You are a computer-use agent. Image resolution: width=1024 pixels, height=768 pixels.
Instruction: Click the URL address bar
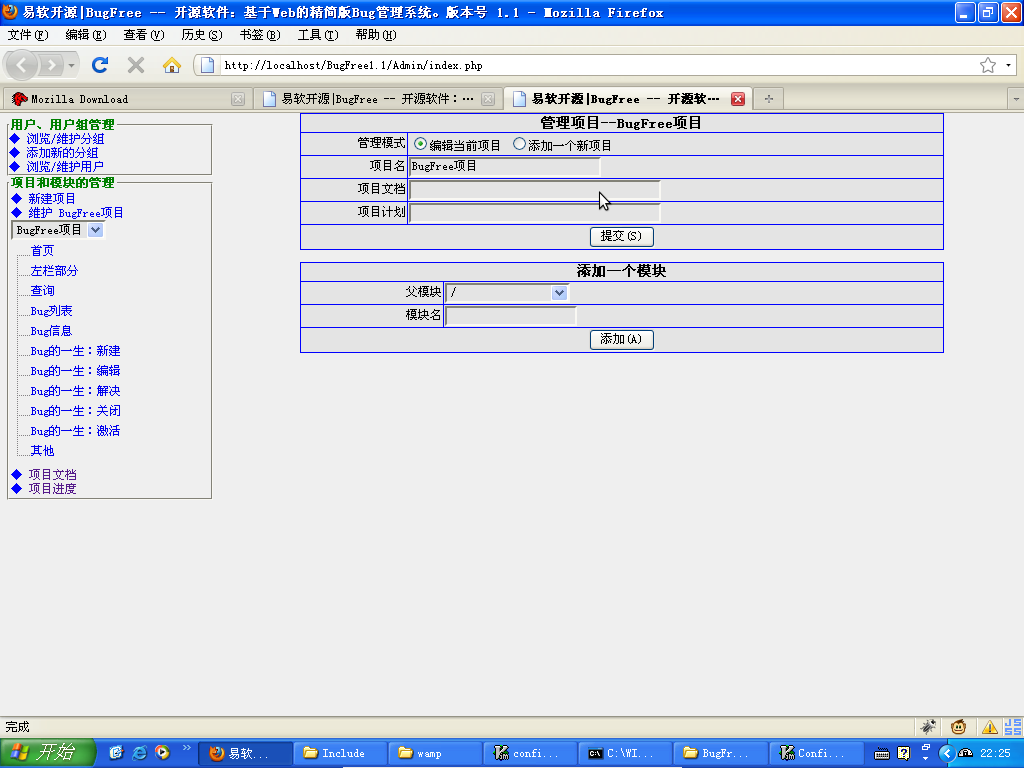coord(598,65)
